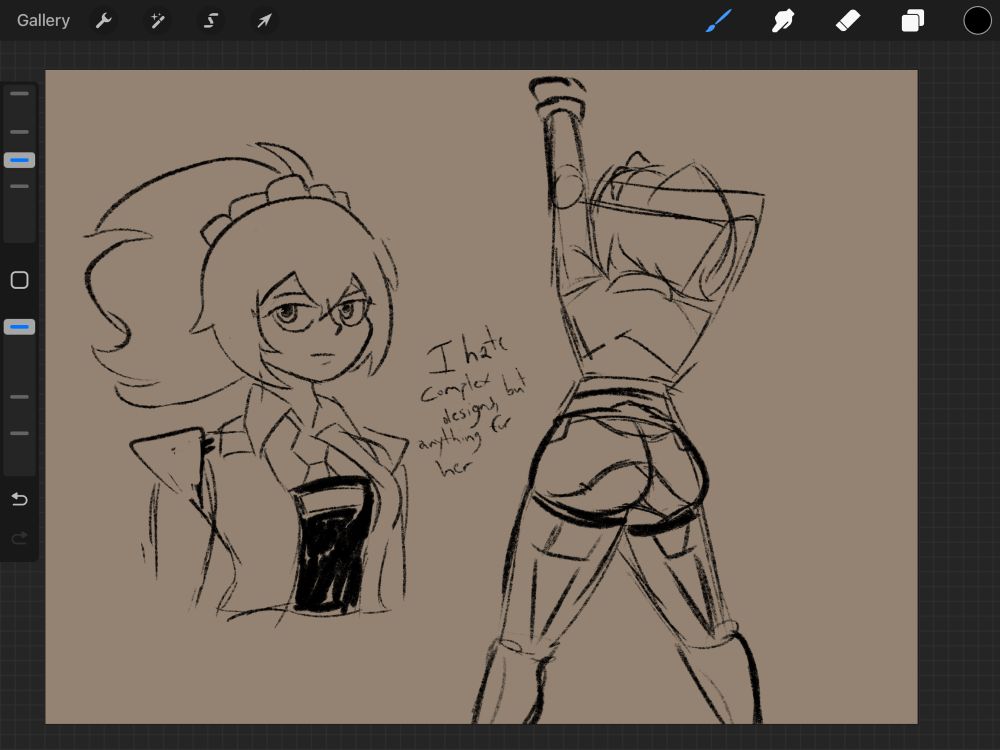1000x750 pixels.
Task: Open the Adjustments magic wand menu
Action: pos(157,21)
